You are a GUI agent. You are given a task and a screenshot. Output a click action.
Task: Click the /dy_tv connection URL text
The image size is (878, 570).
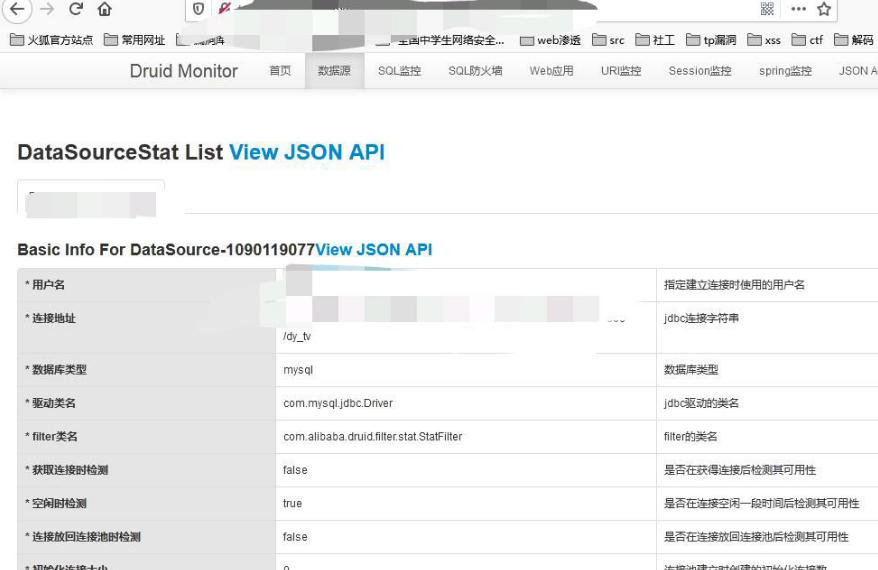(297, 336)
